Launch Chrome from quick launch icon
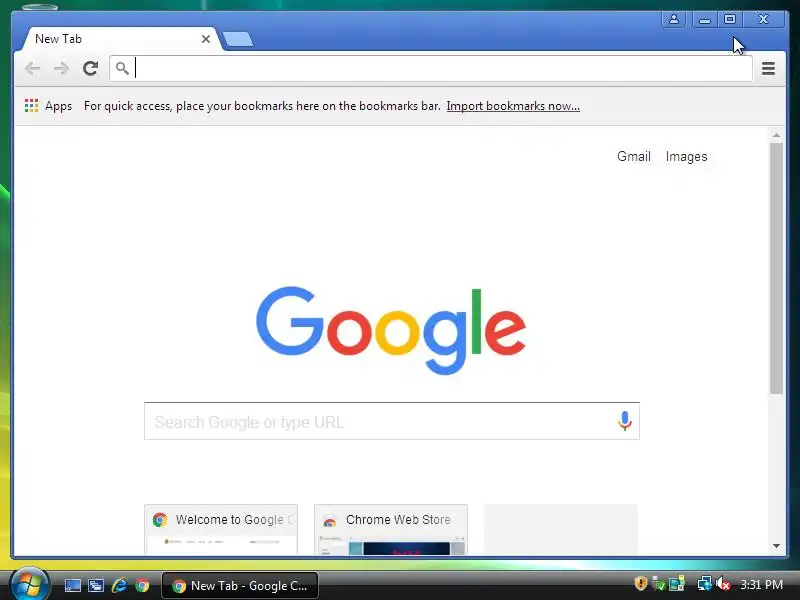800x600 pixels. coord(142,585)
